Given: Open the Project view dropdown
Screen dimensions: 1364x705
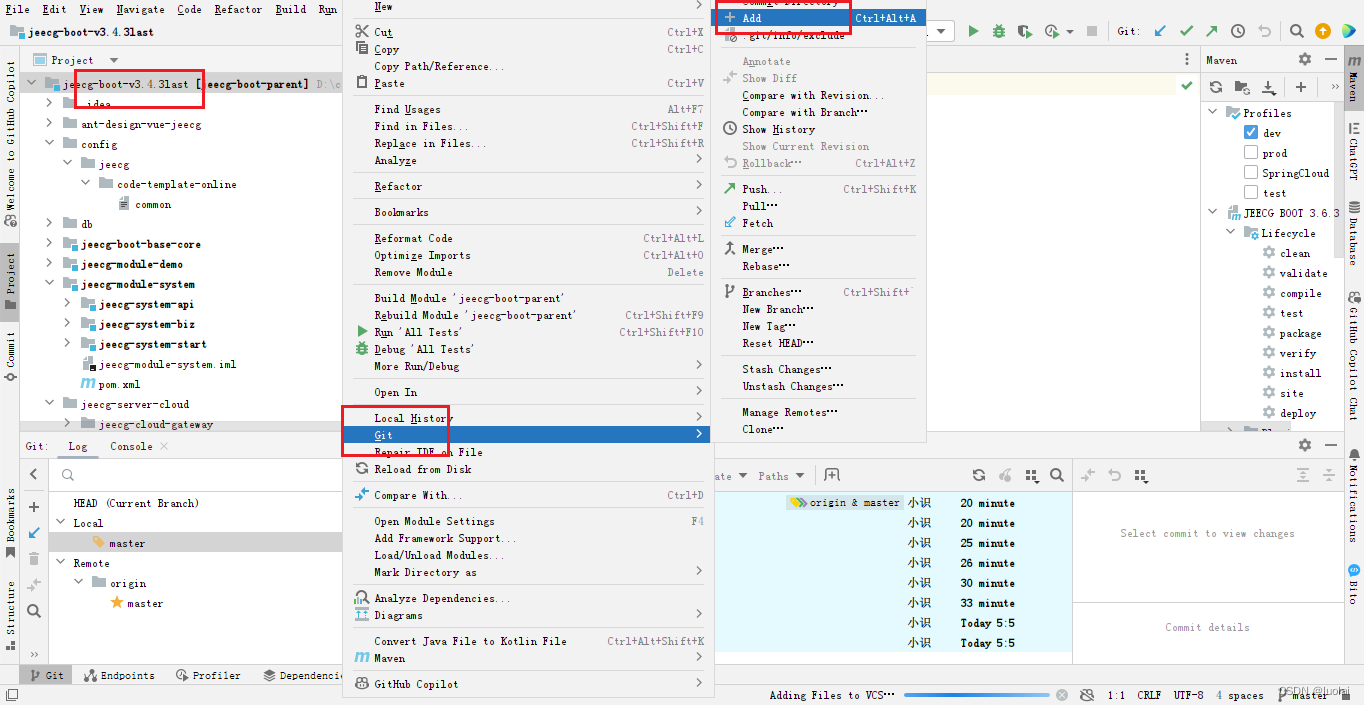Looking at the screenshot, I should 113,60.
